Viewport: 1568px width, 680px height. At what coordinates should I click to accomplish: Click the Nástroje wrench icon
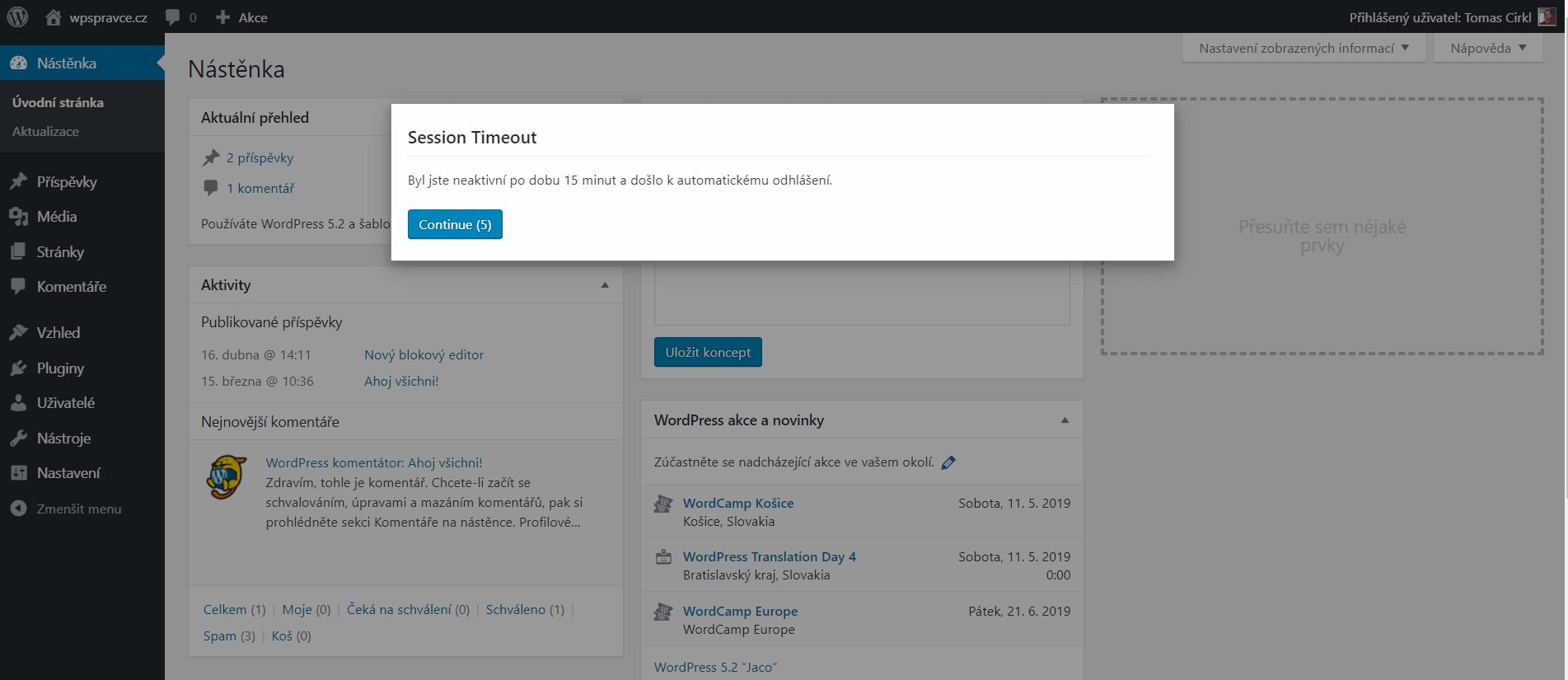18,438
